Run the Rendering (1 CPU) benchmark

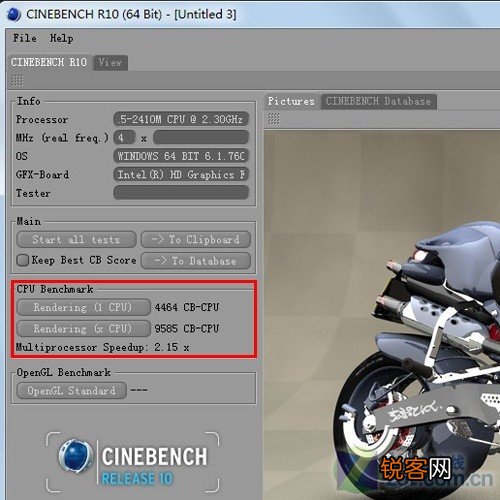coord(83,307)
